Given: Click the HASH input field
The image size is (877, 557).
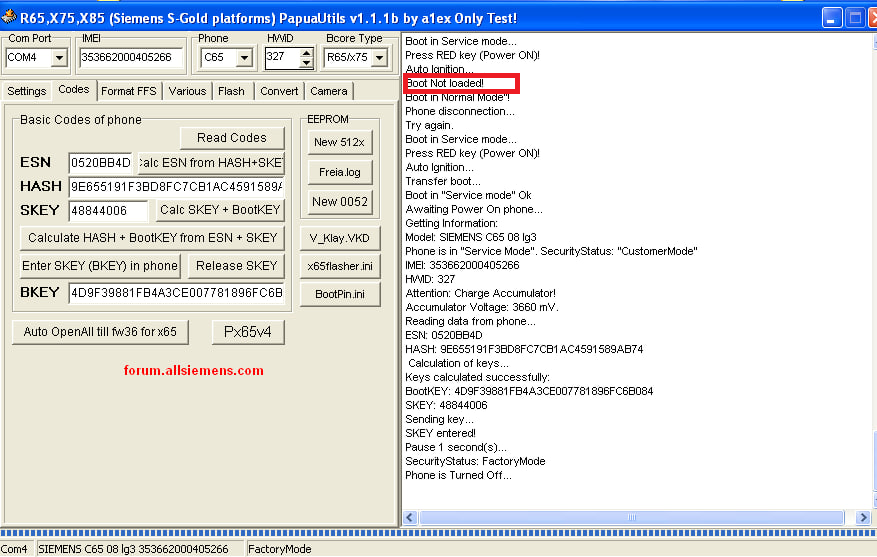Looking at the screenshot, I should tap(176, 186).
